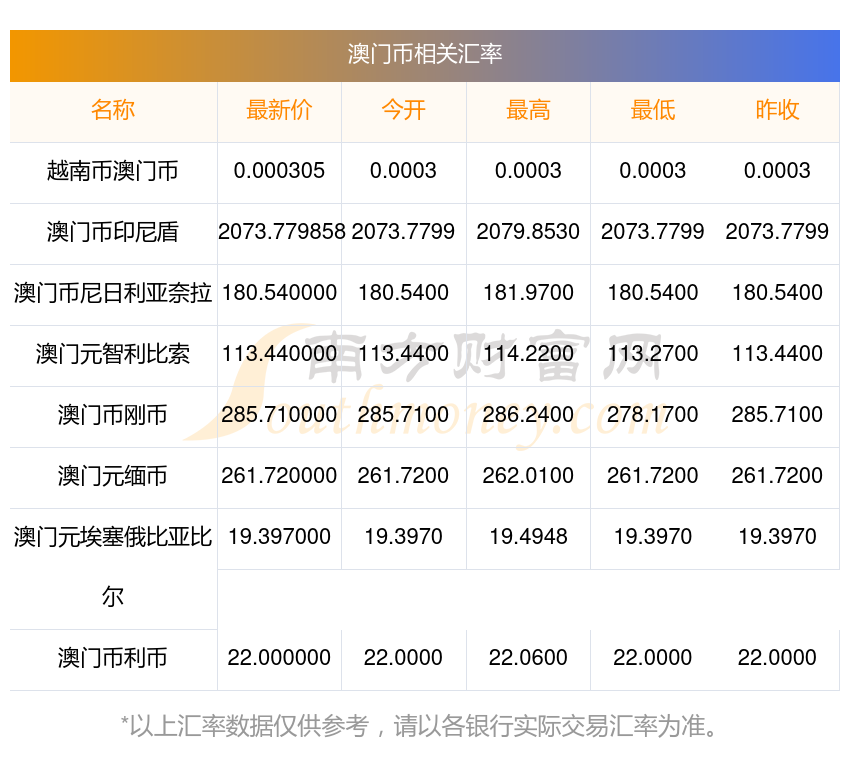This screenshot has width=850, height=757.
Task: Select the 澳门币刚币 row name
Action: pyautogui.click(x=113, y=415)
